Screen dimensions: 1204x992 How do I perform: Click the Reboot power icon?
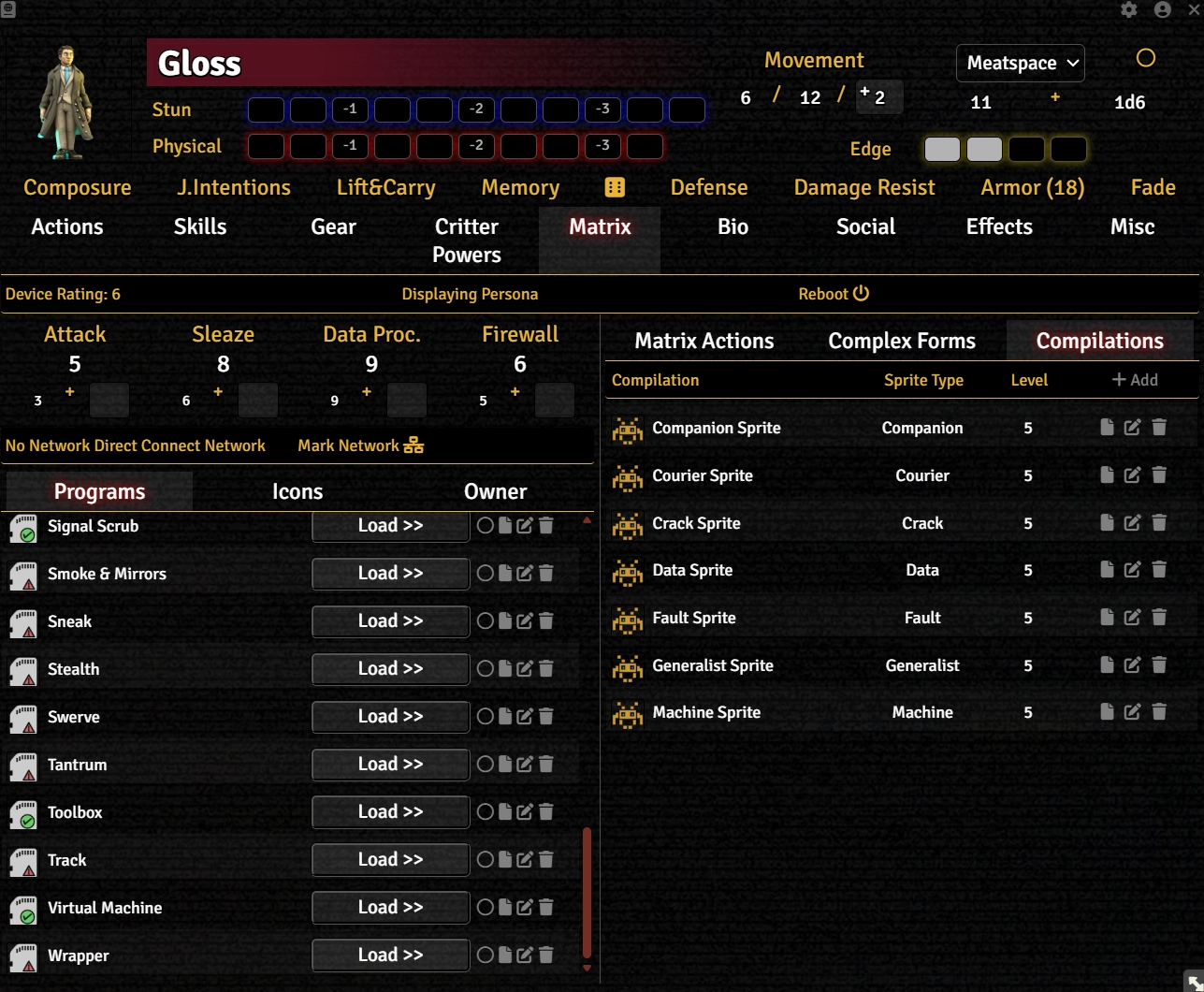coord(861,294)
